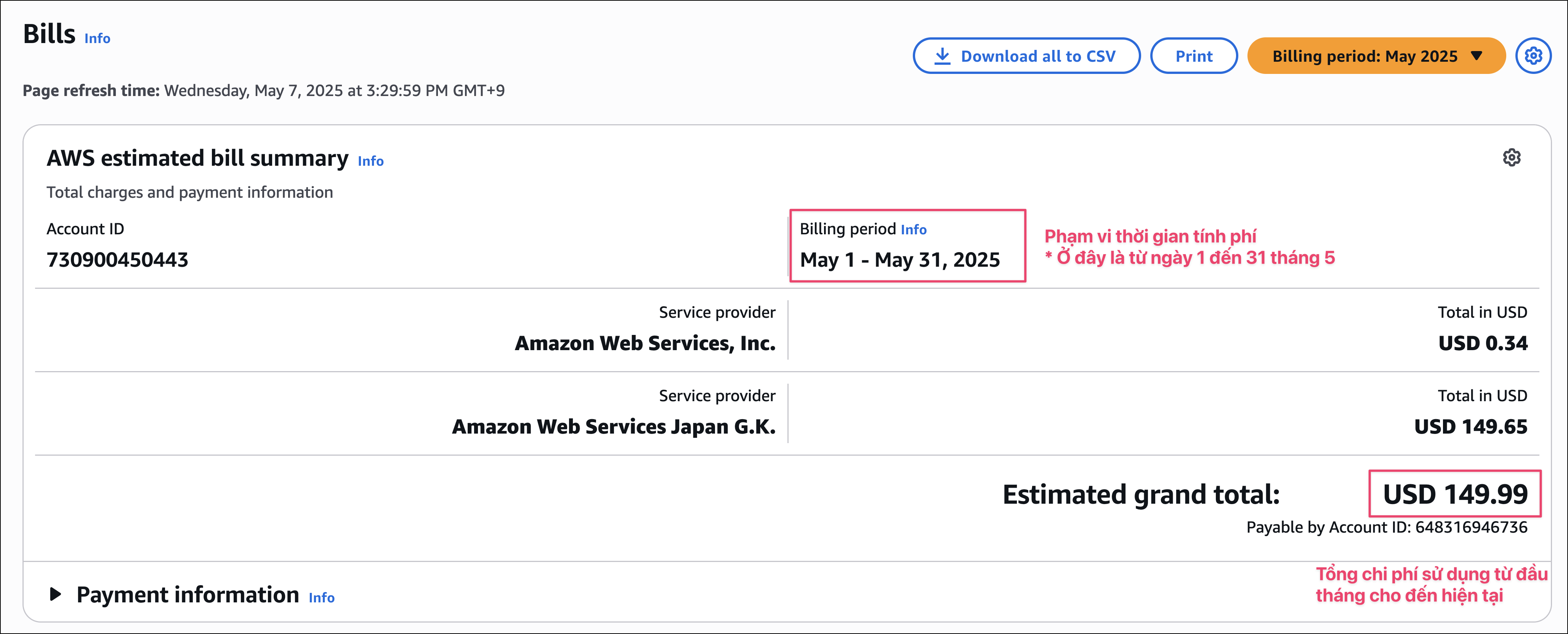This screenshot has height=634, width=1568.
Task: Click Info link next to Billing period label
Action: [x=913, y=229]
